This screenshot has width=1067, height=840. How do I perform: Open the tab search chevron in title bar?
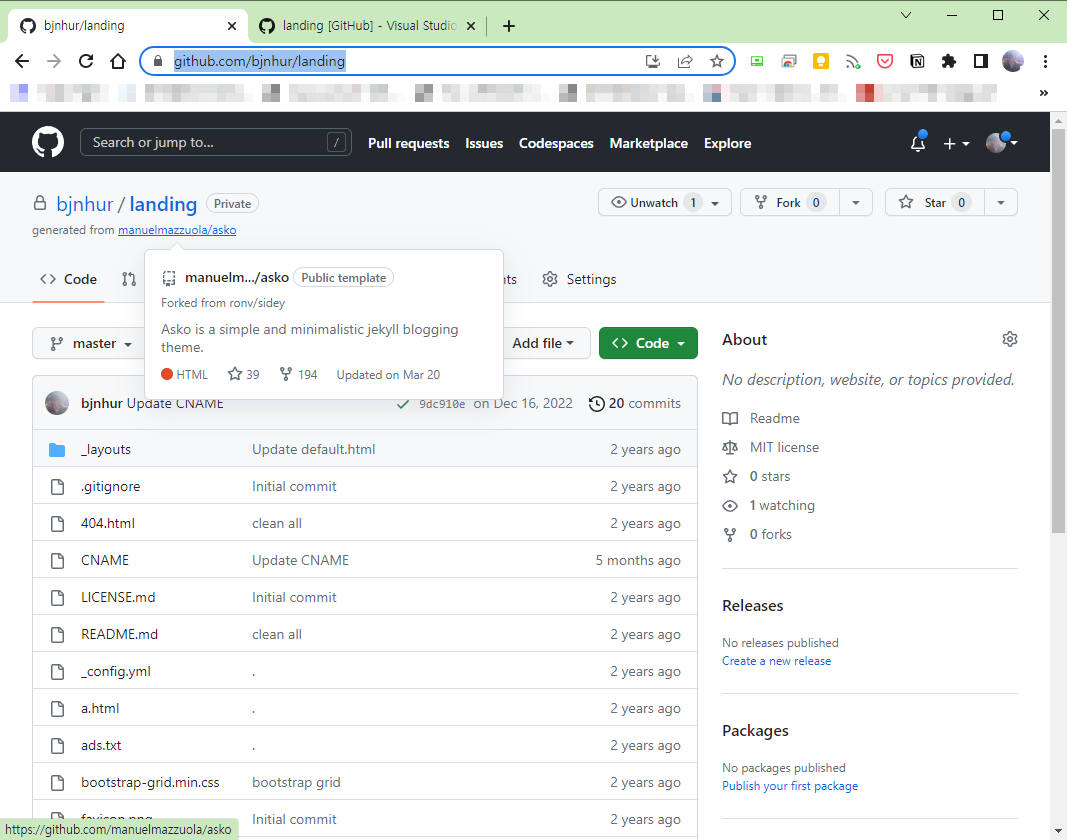click(906, 15)
